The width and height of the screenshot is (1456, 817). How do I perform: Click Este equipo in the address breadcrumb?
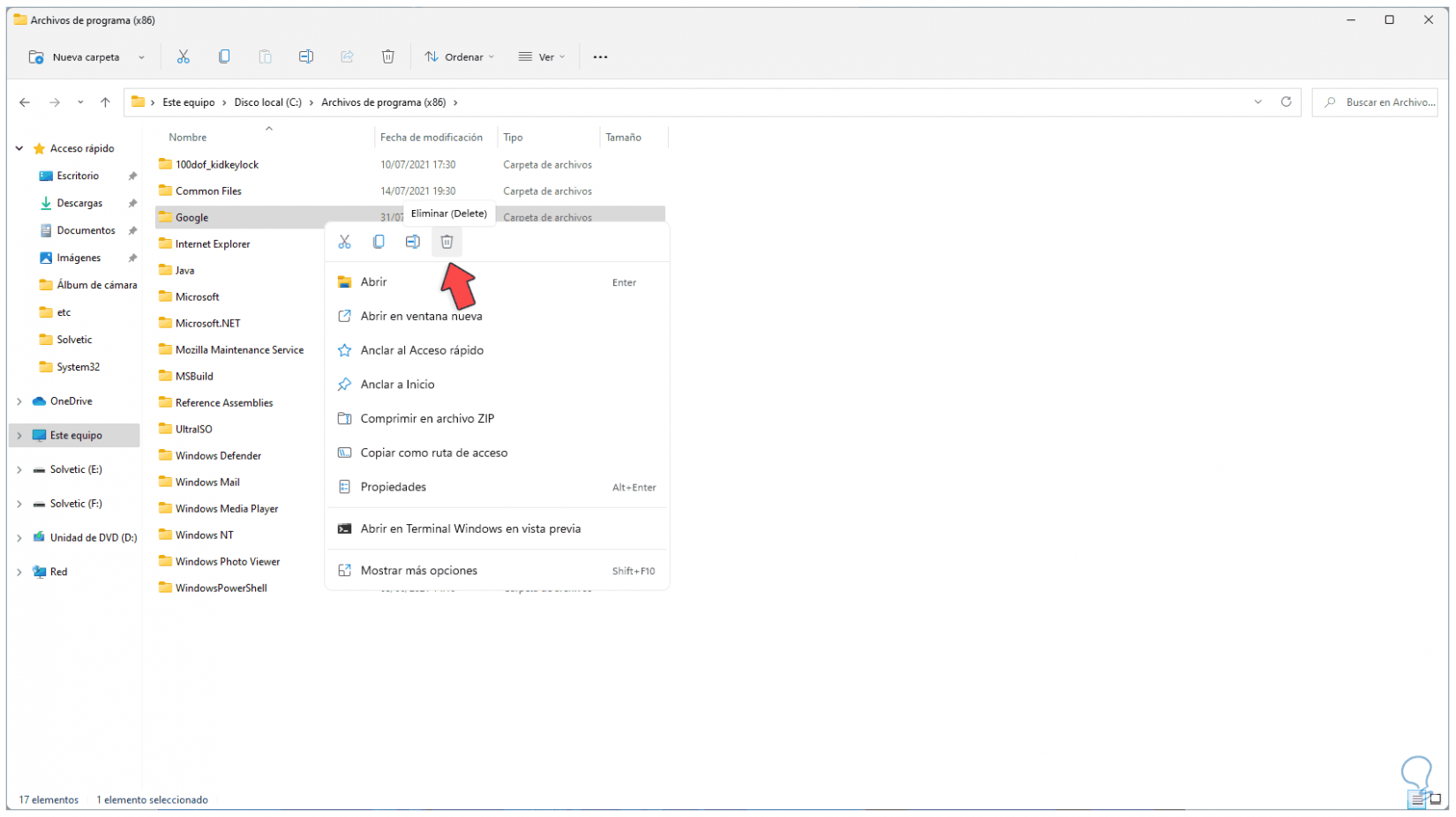189,102
